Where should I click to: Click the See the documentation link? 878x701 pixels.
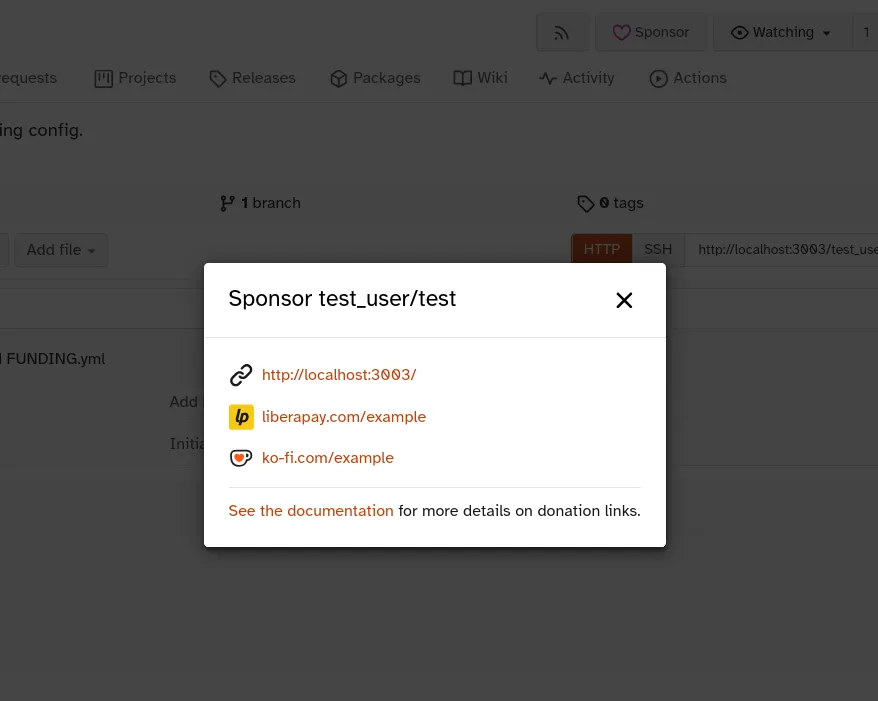pos(311,511)
